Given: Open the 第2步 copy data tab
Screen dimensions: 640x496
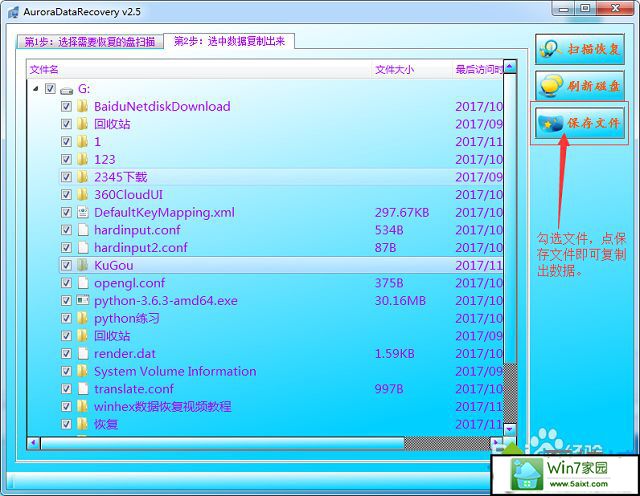Looking at the screenshot, I should (229, 41).
